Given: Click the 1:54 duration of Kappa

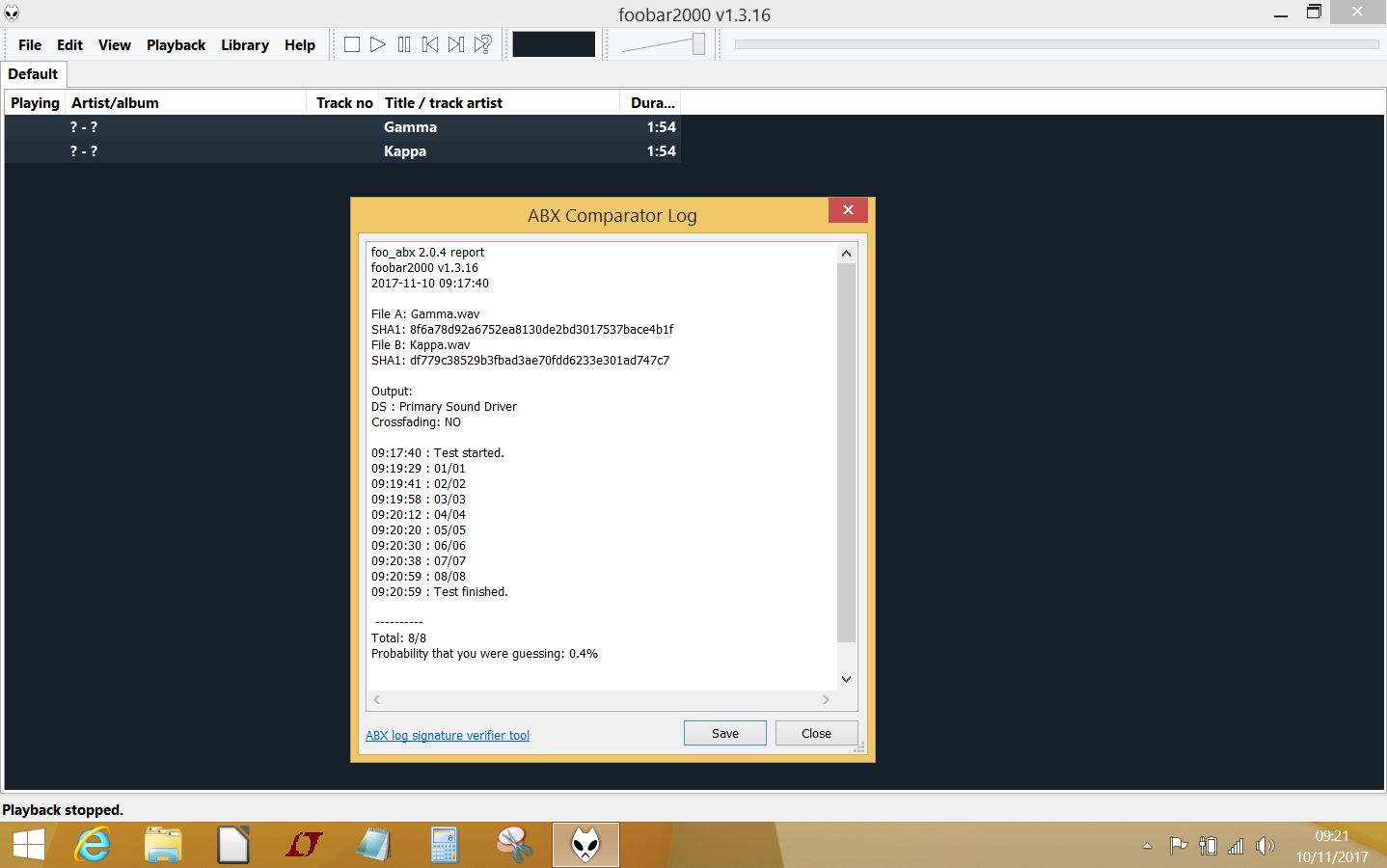Looking at the screenshot, I should click(x=661, y=151).
